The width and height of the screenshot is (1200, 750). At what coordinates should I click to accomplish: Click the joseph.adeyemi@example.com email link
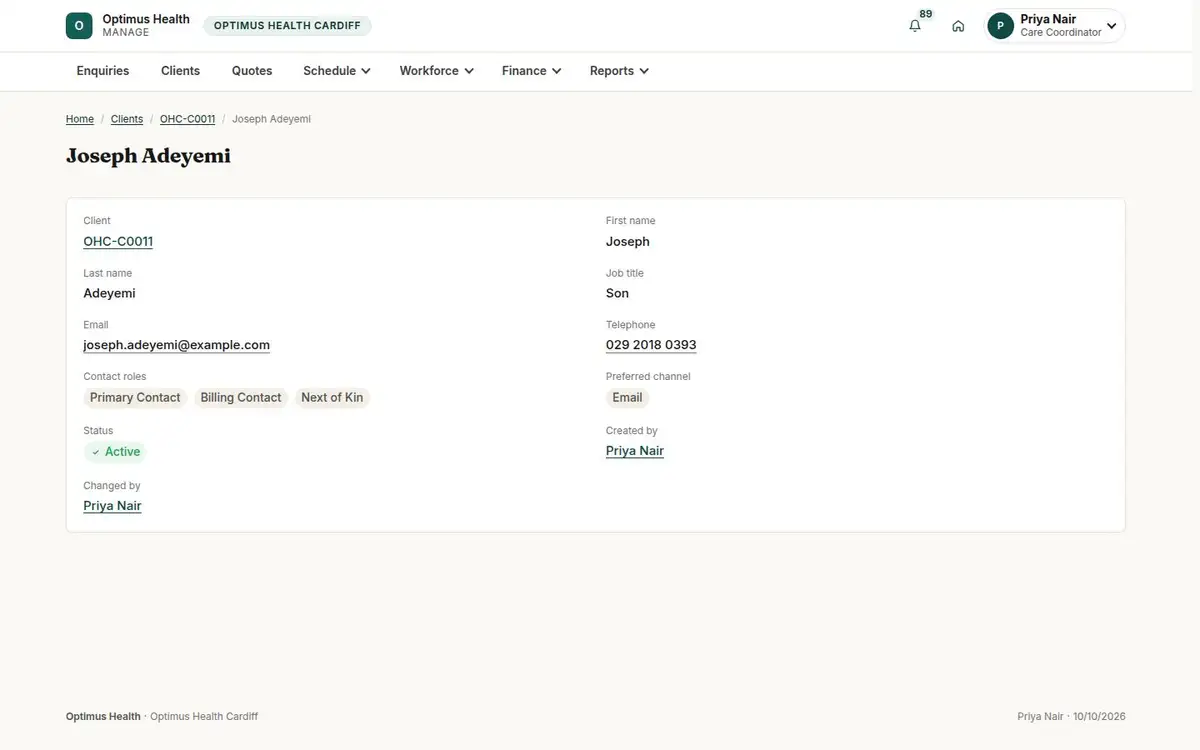176,345
